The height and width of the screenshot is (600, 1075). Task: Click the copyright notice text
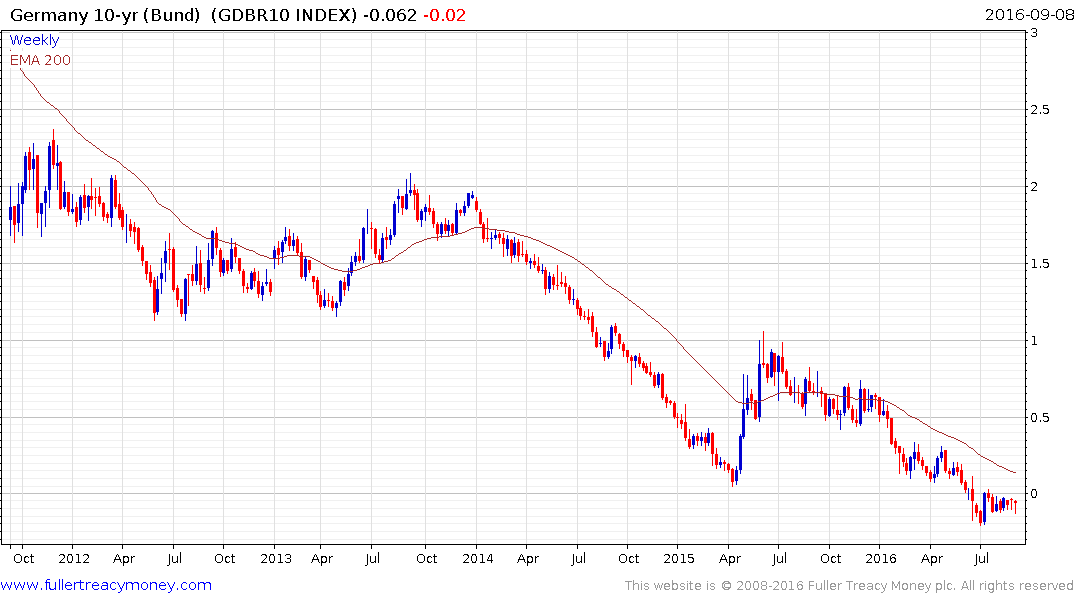849,586
